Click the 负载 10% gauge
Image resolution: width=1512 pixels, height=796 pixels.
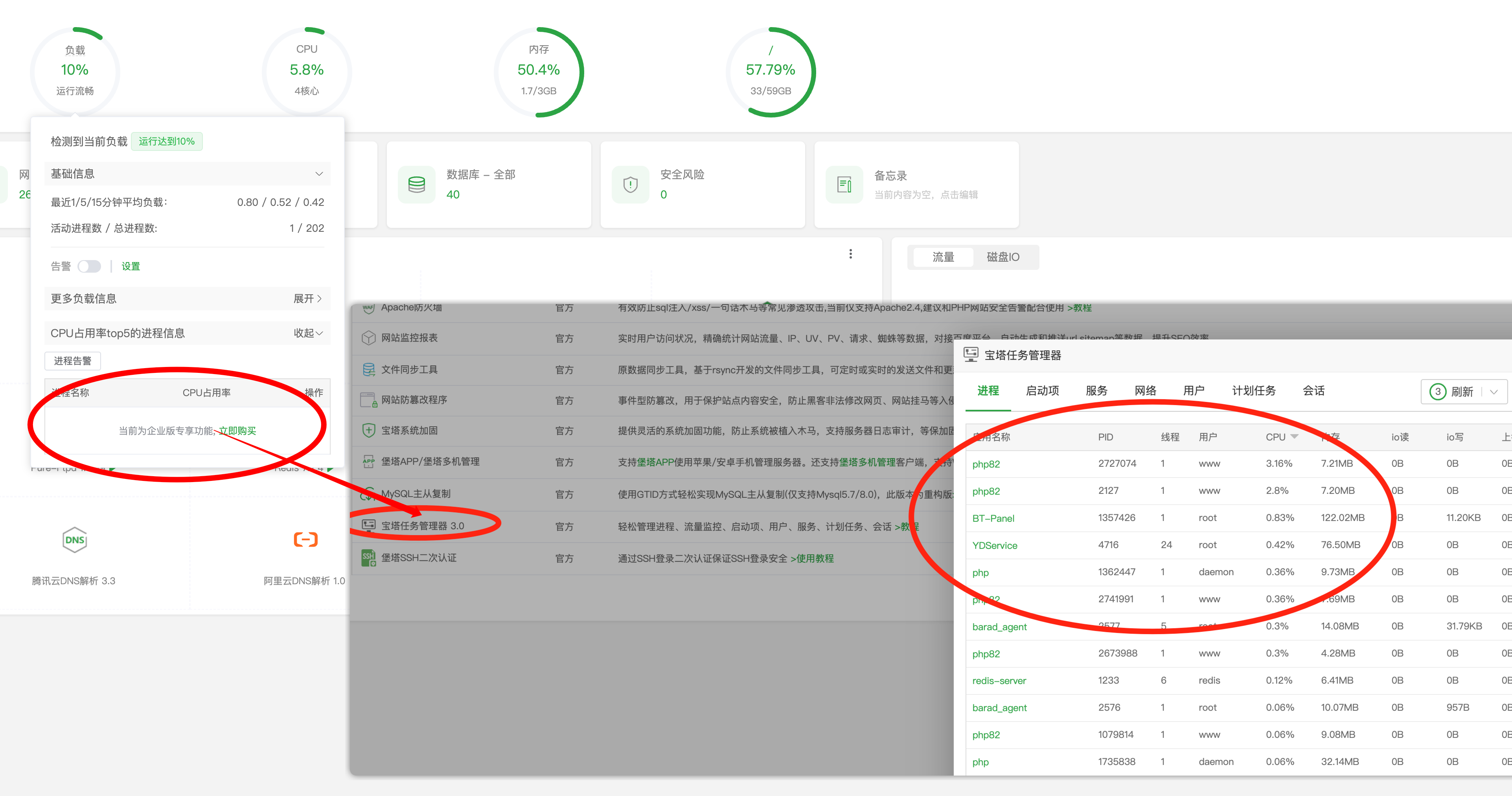[75, 72]
